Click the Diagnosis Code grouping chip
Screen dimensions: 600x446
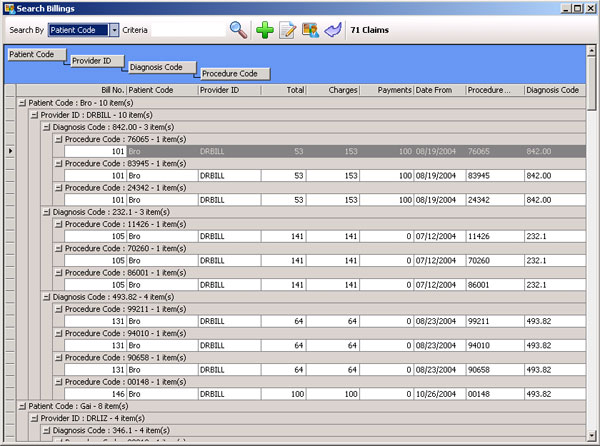pyautogui.click(x=160, y=67)
